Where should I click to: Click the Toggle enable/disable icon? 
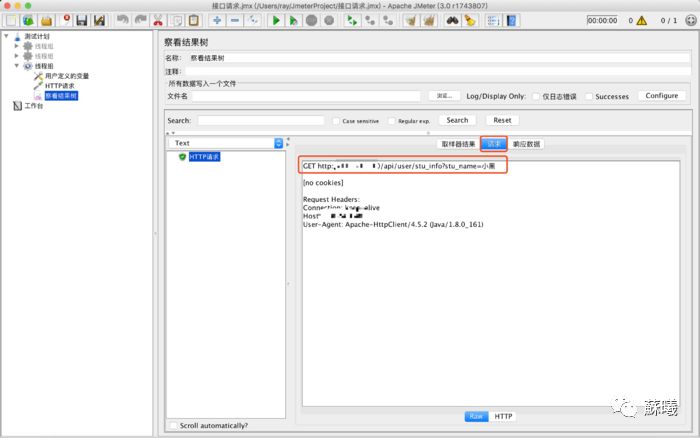(x=253, y=21)
